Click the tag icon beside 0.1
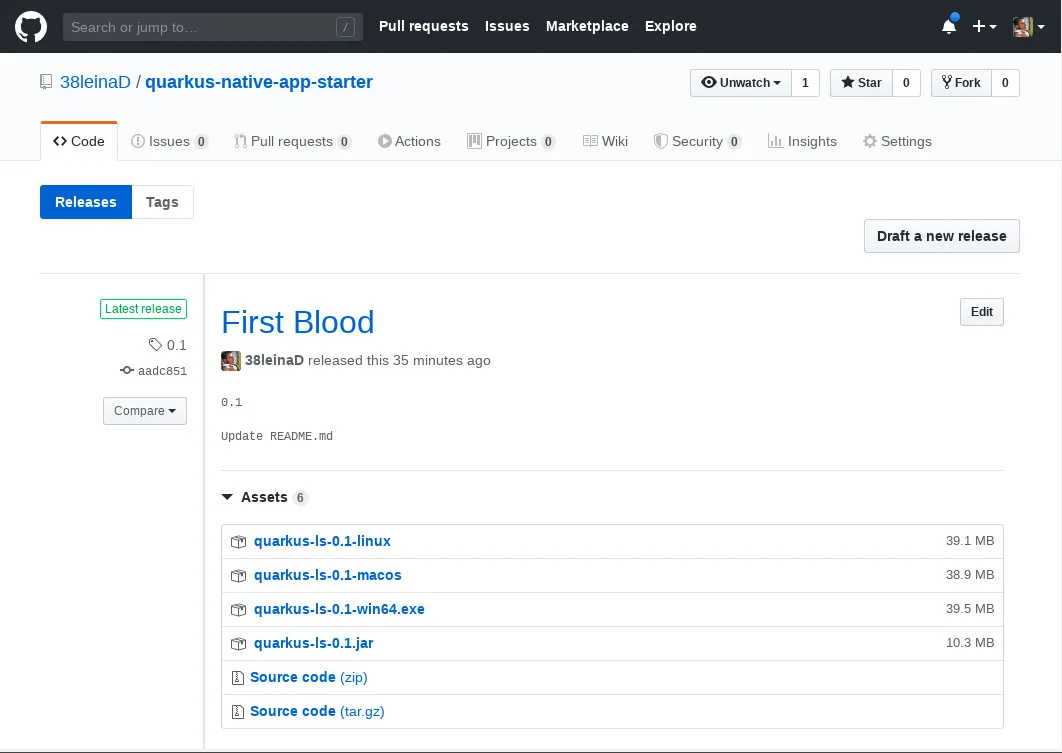1062x753 pixels. 155,345
